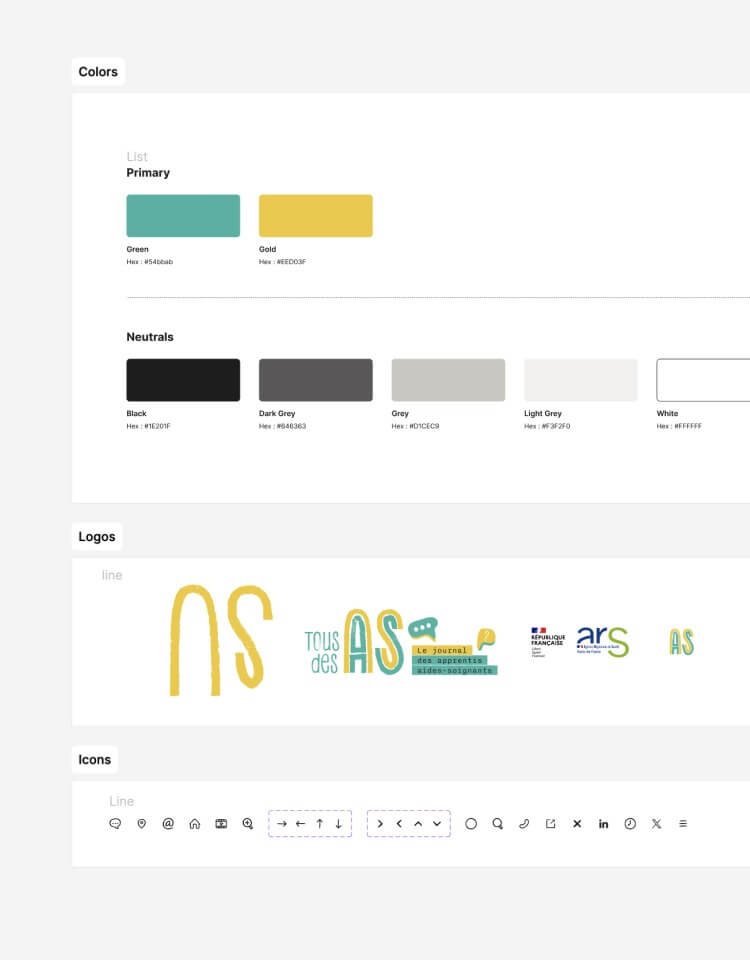Click the Tous des AS journal logo
Viewport: 750px width, 960px height.
point(401,642)
